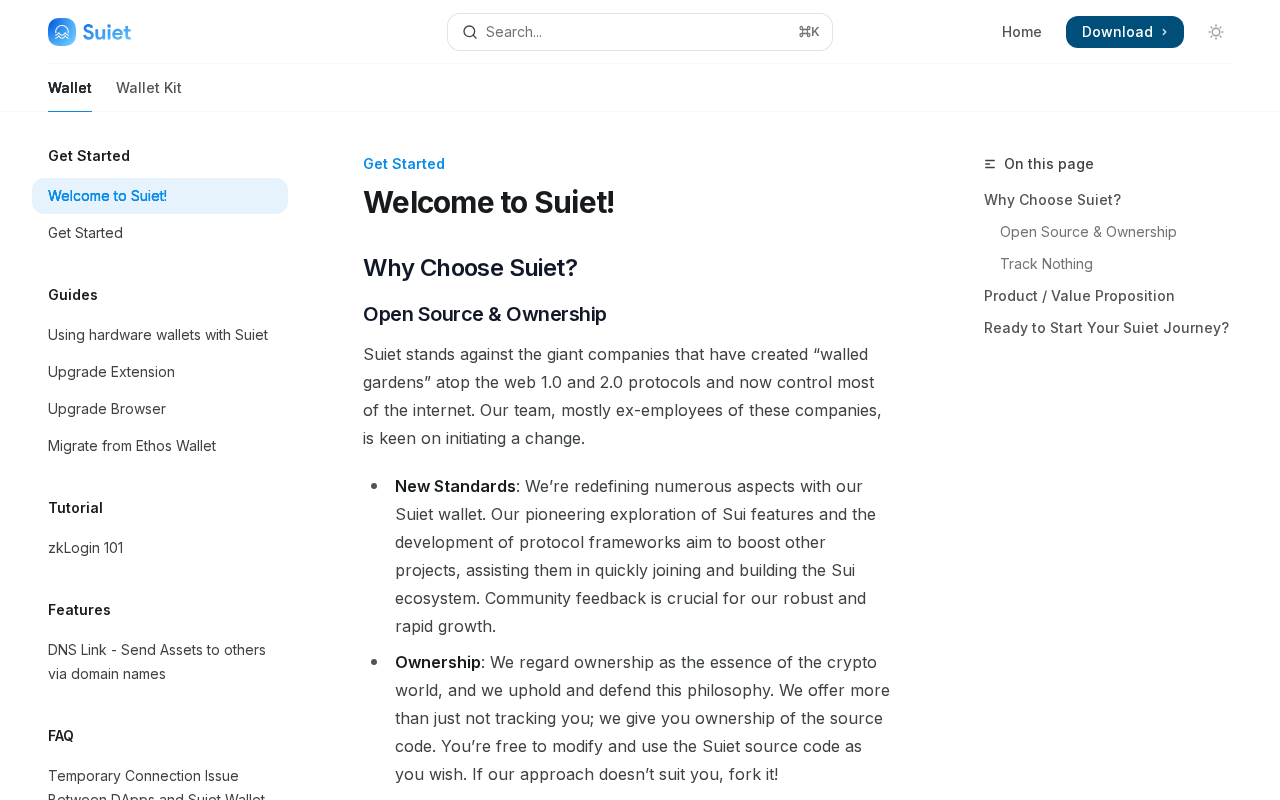Click the Get Started breadcrumb link

pyautogui.click(x=404, y=164)
